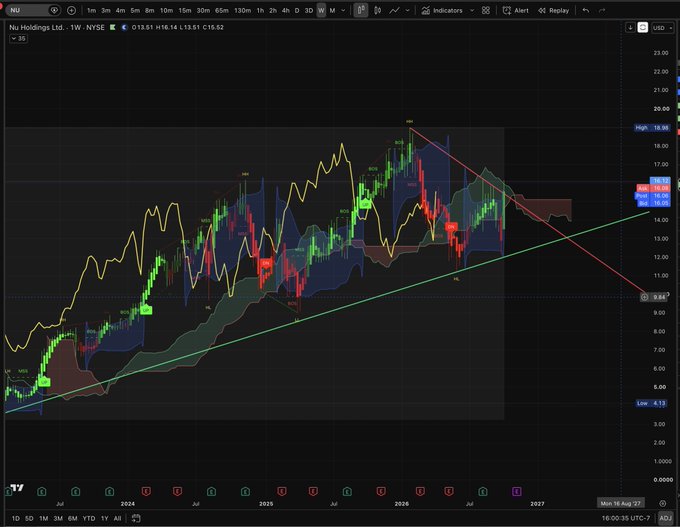Select the 4h timeframe
680x527 pixels.
point(285,10)
